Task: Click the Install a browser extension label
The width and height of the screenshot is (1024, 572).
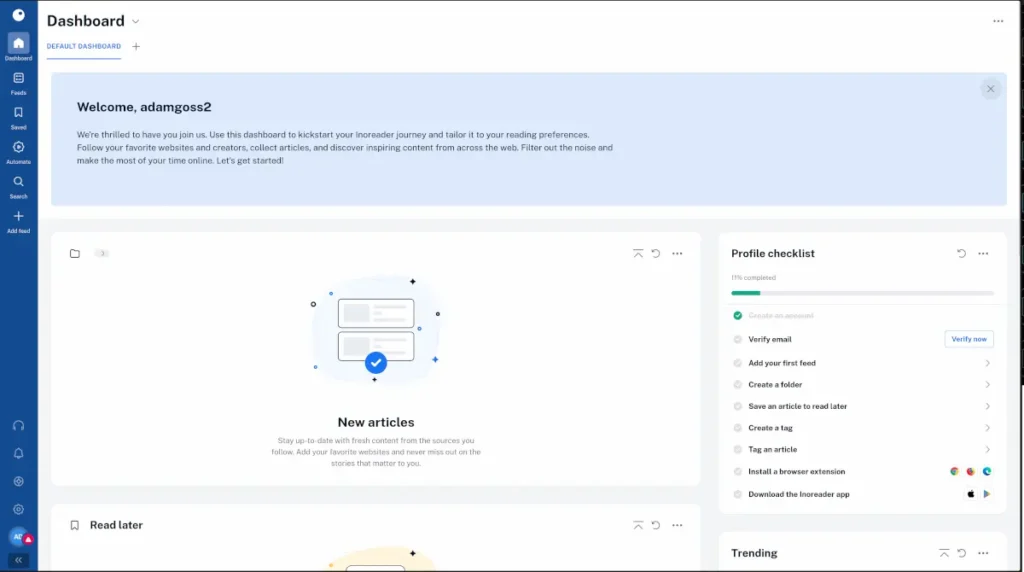Action: (x=796, y=471)
